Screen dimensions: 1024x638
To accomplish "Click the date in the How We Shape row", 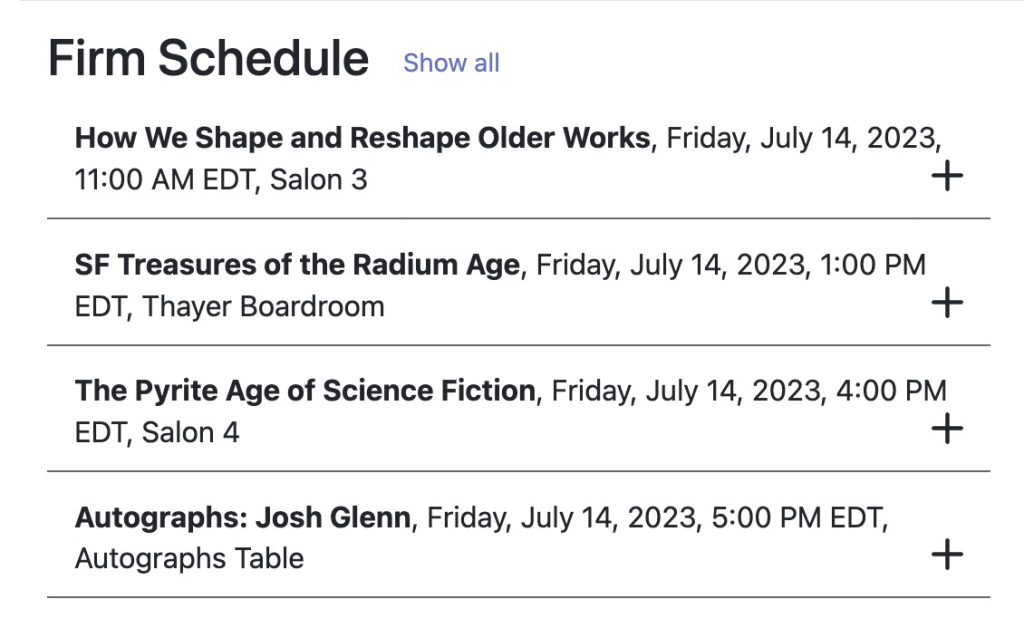I will point(803,138).
